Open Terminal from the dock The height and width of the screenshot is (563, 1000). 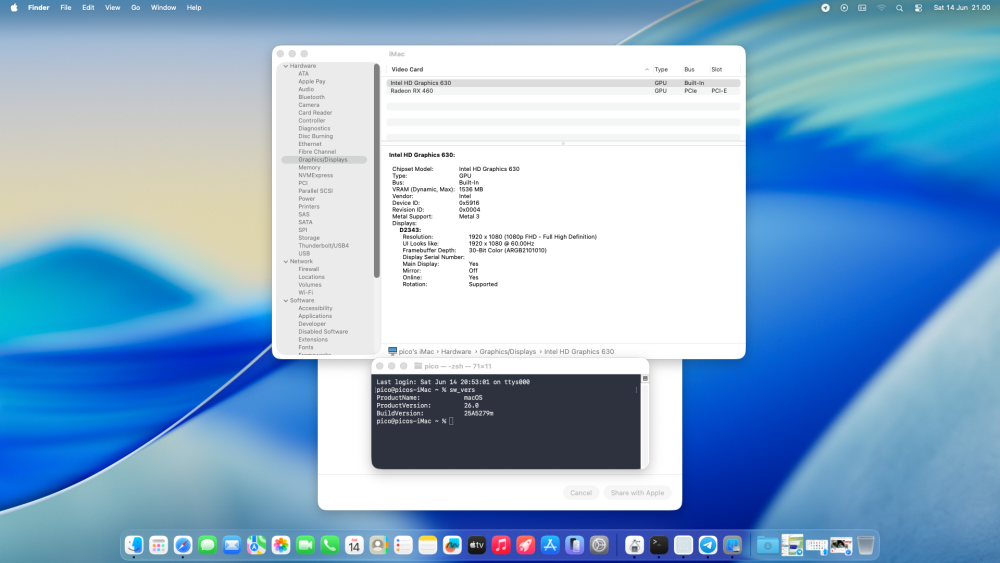coord(659,545)
